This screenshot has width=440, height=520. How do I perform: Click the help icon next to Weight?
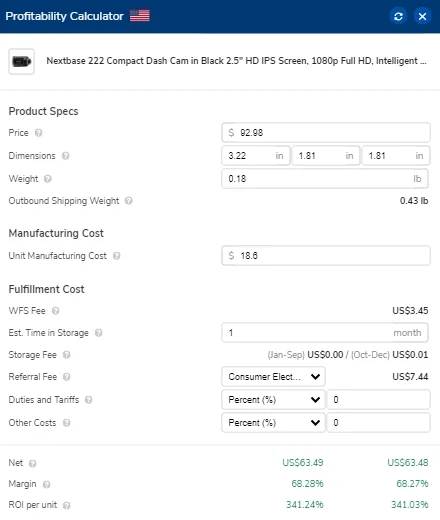tap(48, 179)
